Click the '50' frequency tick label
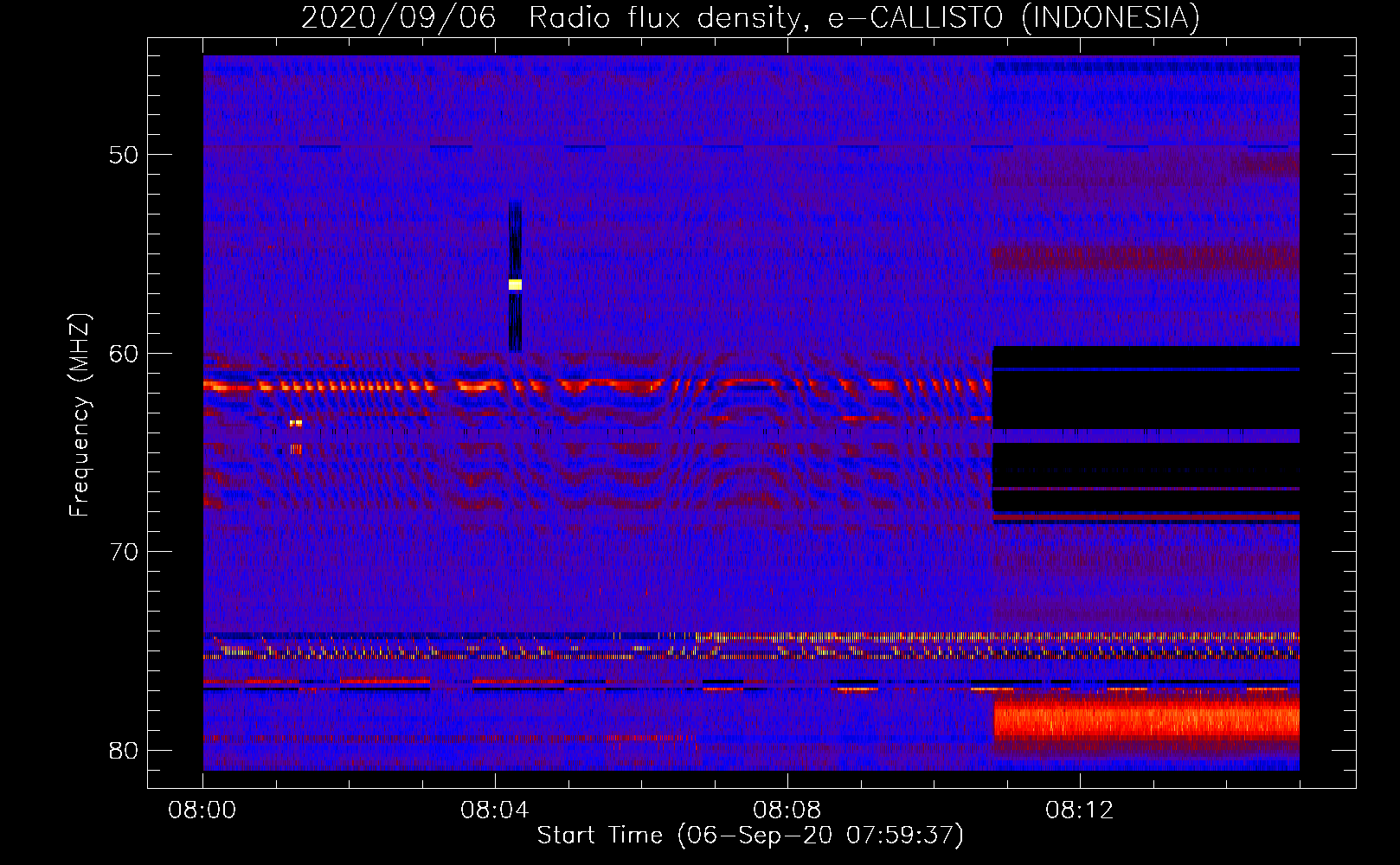The image size is (1400, 865). pyautogui.click(x=124, y=155)
